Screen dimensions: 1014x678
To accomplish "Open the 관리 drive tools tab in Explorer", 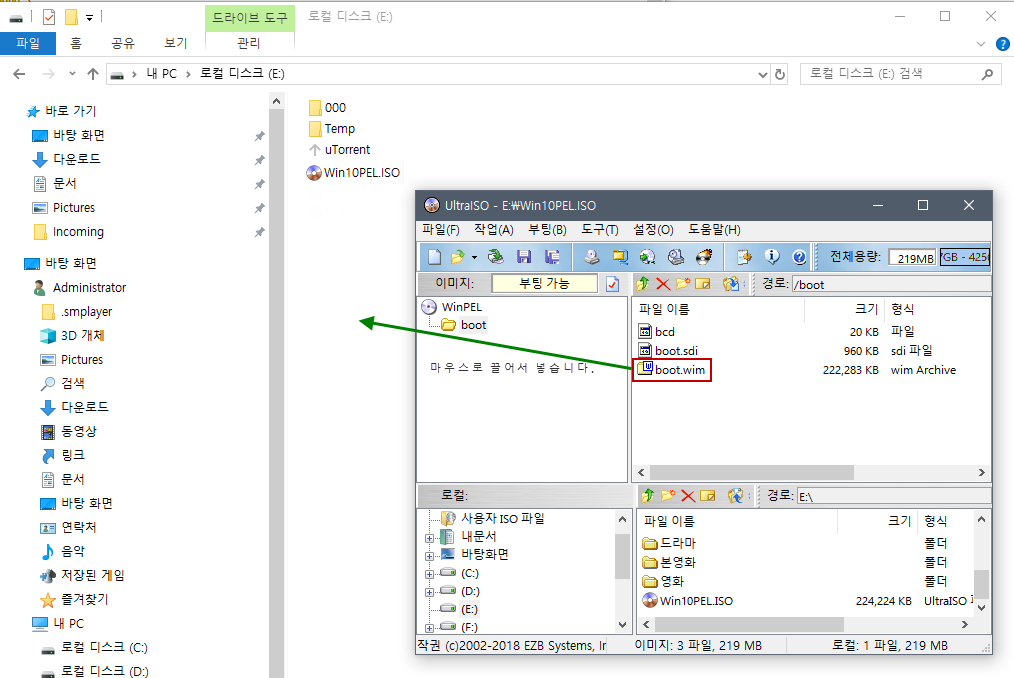I will (x=249, y=43).
